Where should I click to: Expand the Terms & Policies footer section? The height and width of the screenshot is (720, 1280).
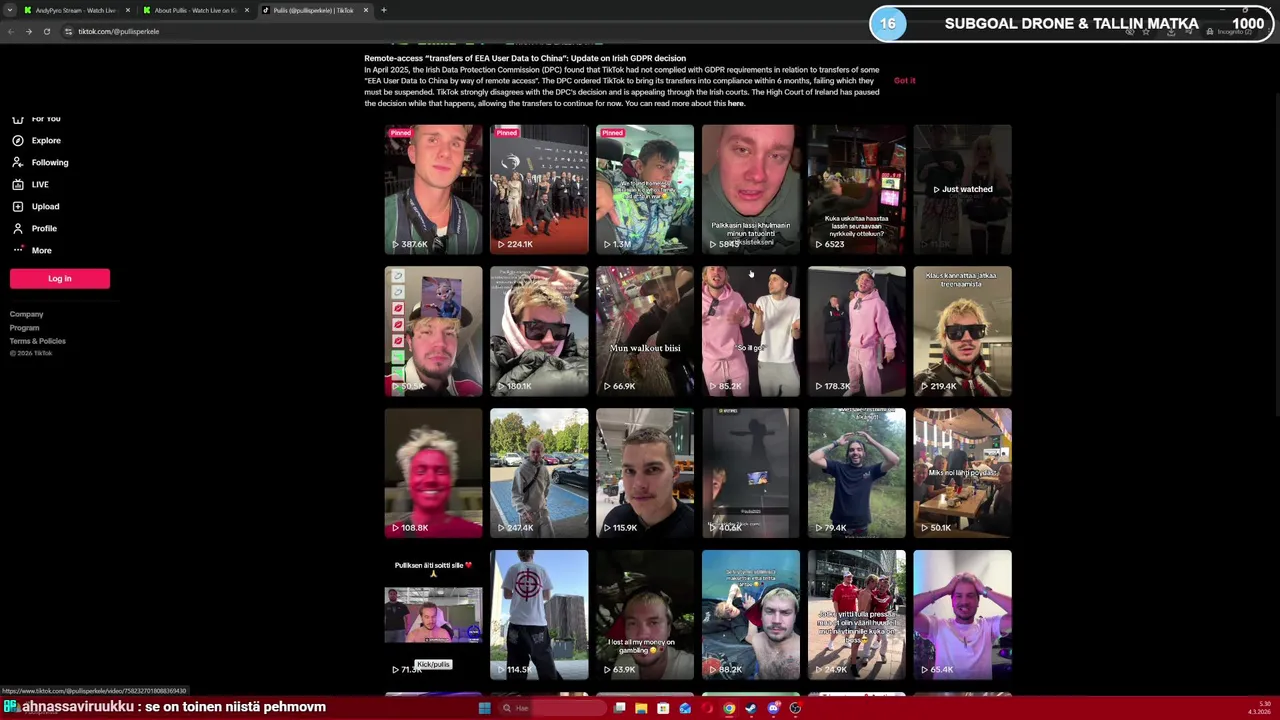tap(38, 341)
